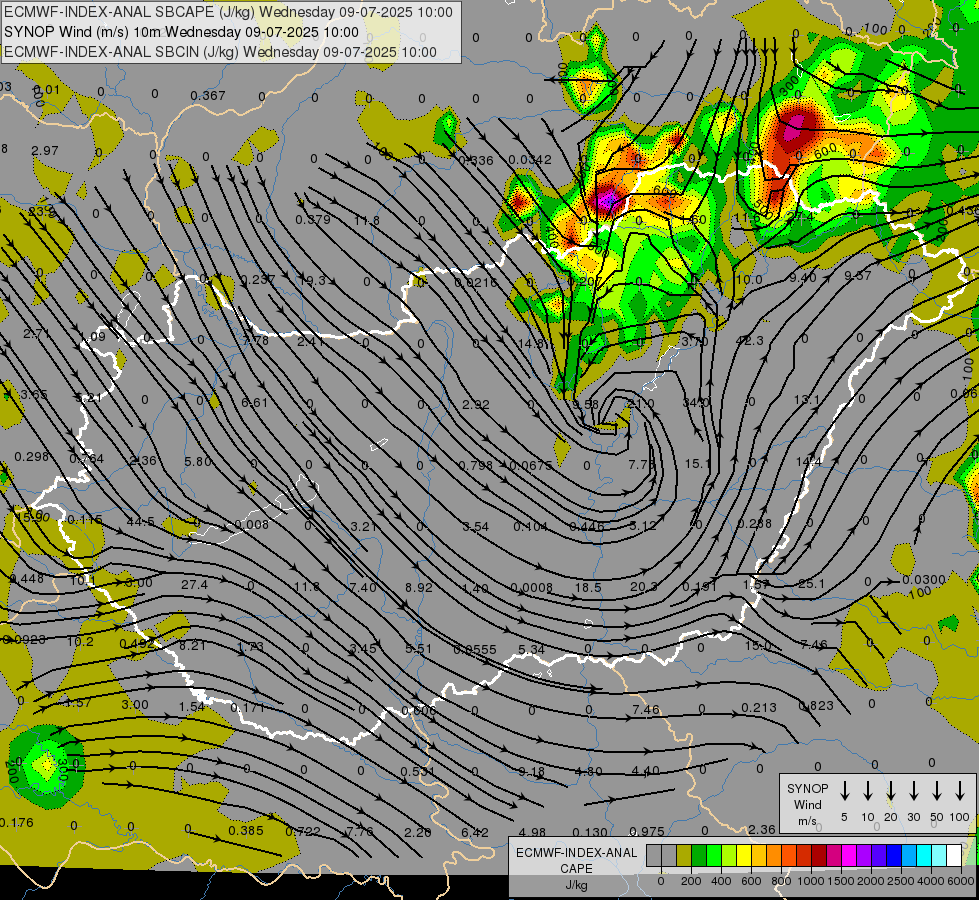Click the 21.0 value near the vortex center

click(x=641, y=404)
